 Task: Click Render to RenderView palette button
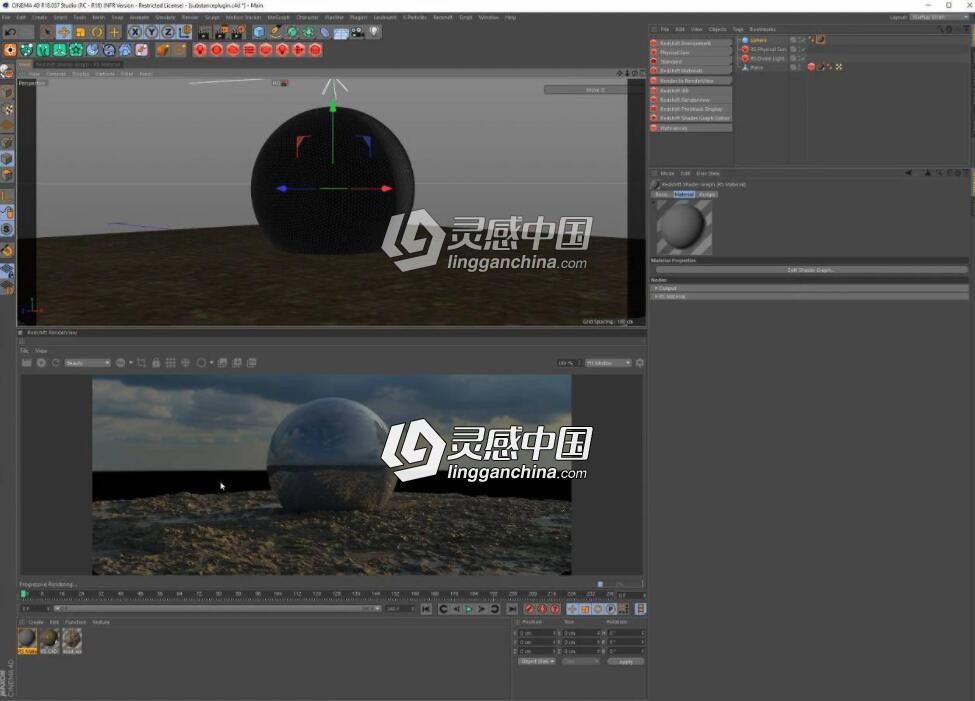click(x=690, y=81)
